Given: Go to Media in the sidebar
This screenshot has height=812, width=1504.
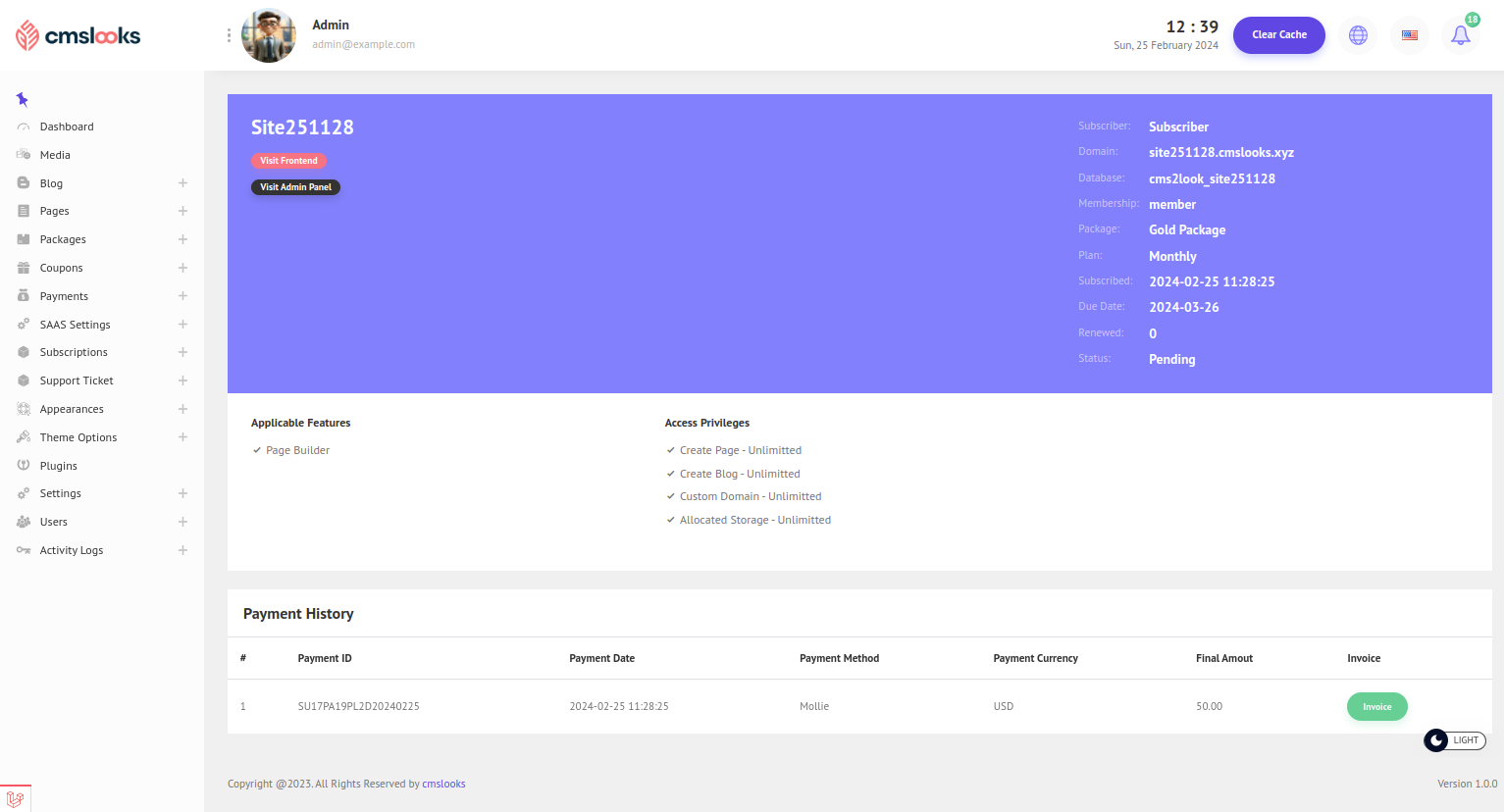Looking at the screenshot, I should 55,155.
